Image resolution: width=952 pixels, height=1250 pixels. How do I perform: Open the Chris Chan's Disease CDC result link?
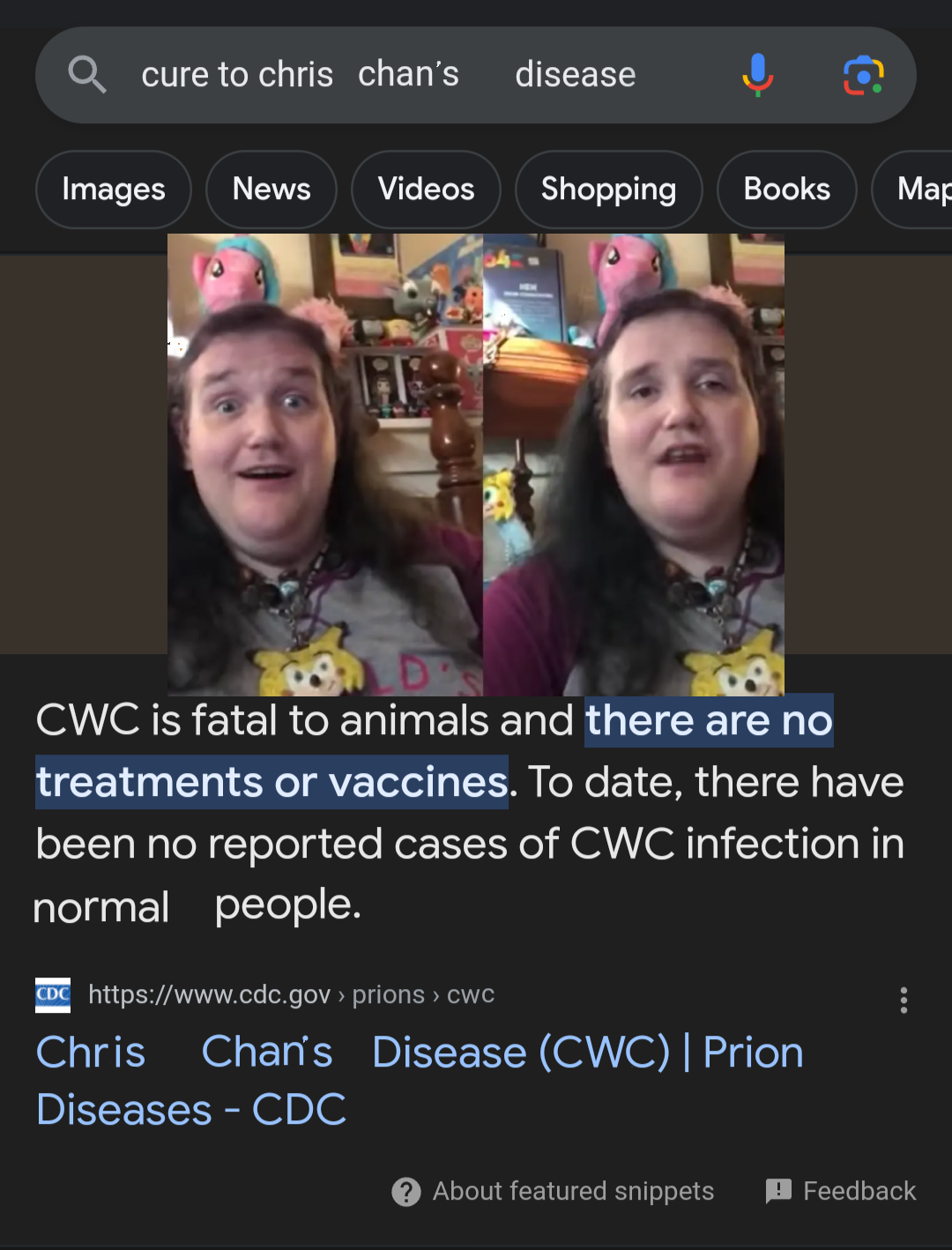420,1081
